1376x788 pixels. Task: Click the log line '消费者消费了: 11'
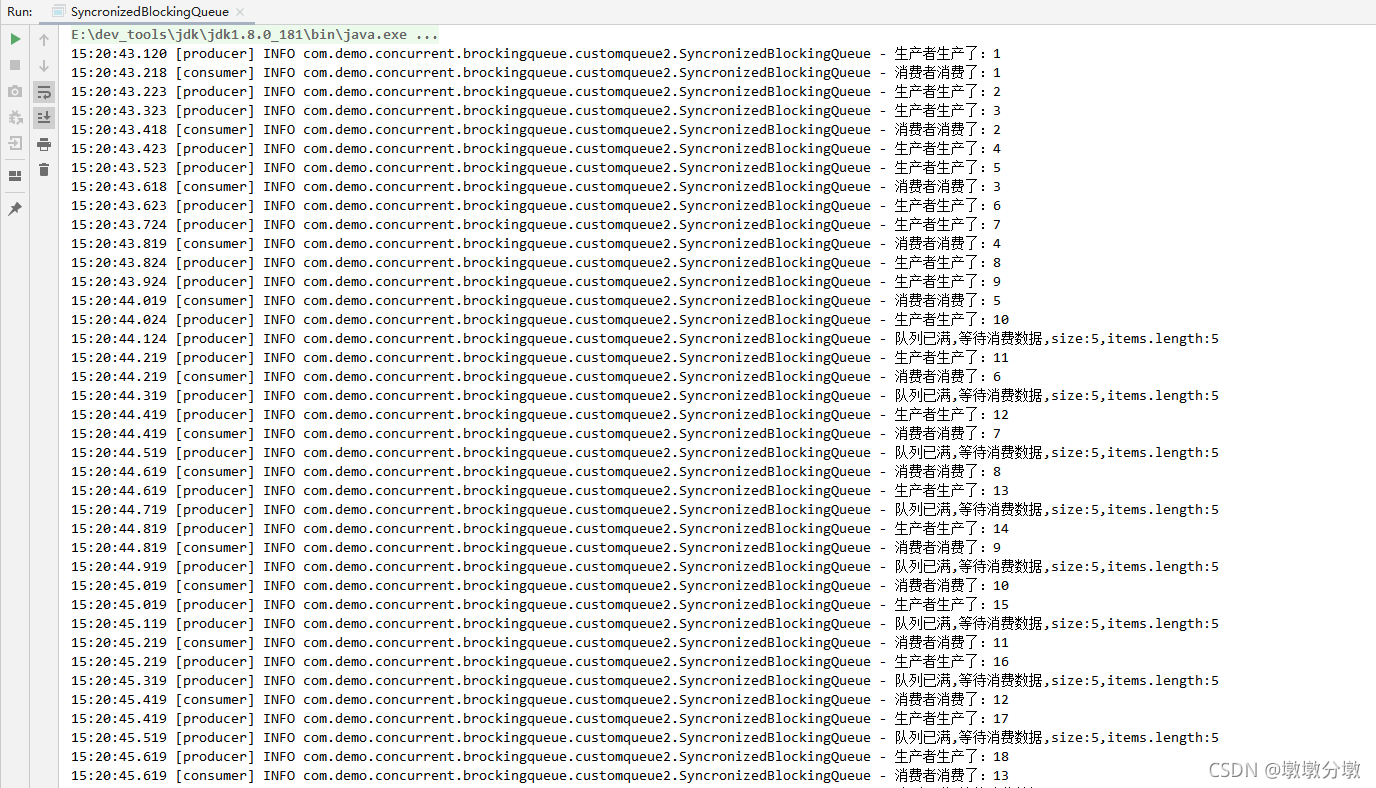click(540, 643)
